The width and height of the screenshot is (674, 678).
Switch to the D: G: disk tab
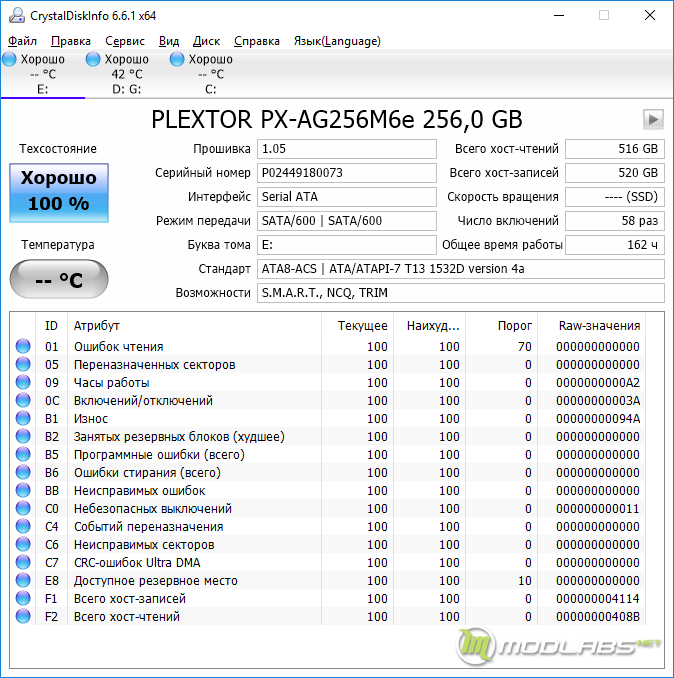127,74
